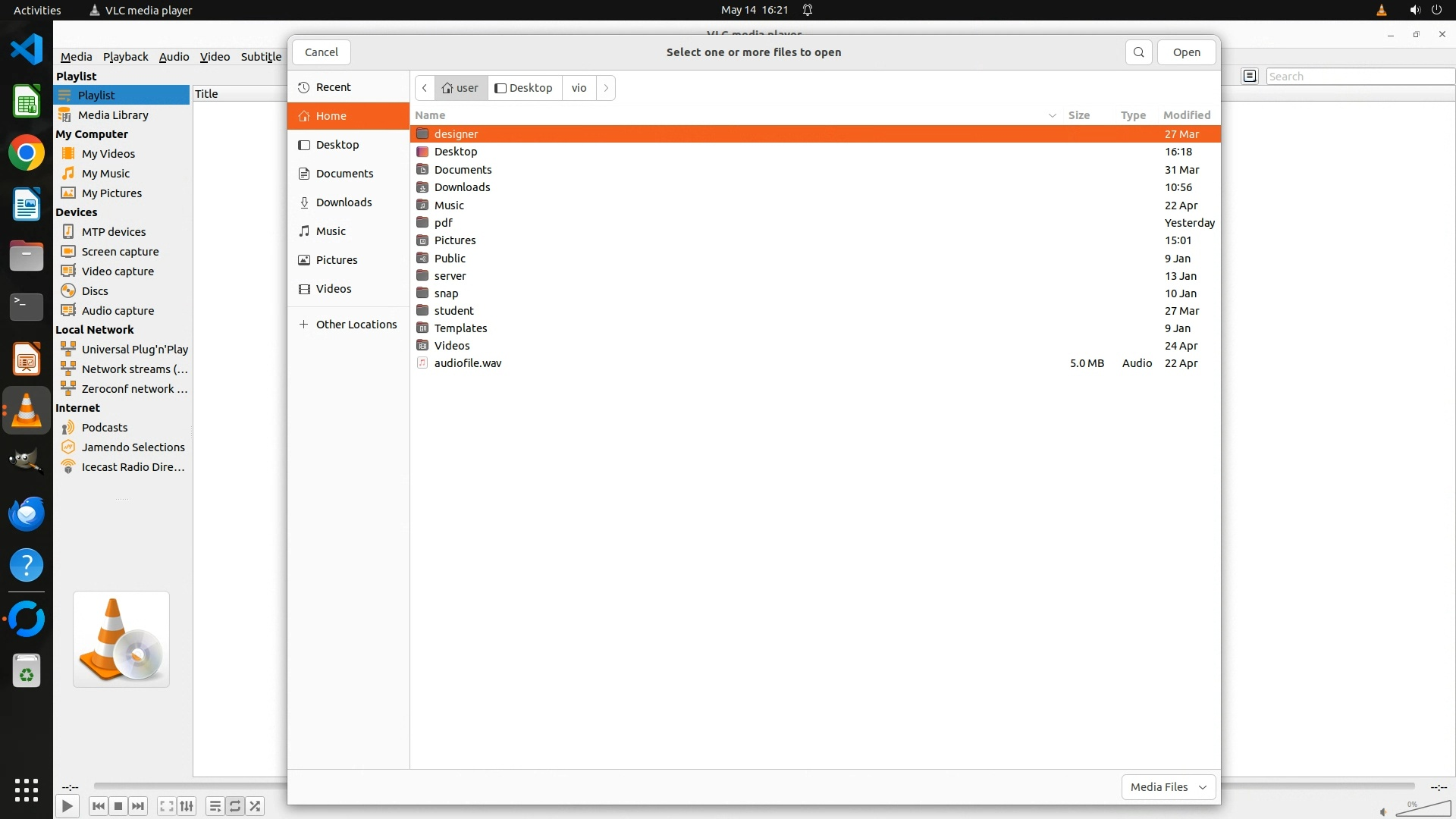Click the Name column sort arrow
This screenshot has width=1456, height=819.
click(1052, 115)
